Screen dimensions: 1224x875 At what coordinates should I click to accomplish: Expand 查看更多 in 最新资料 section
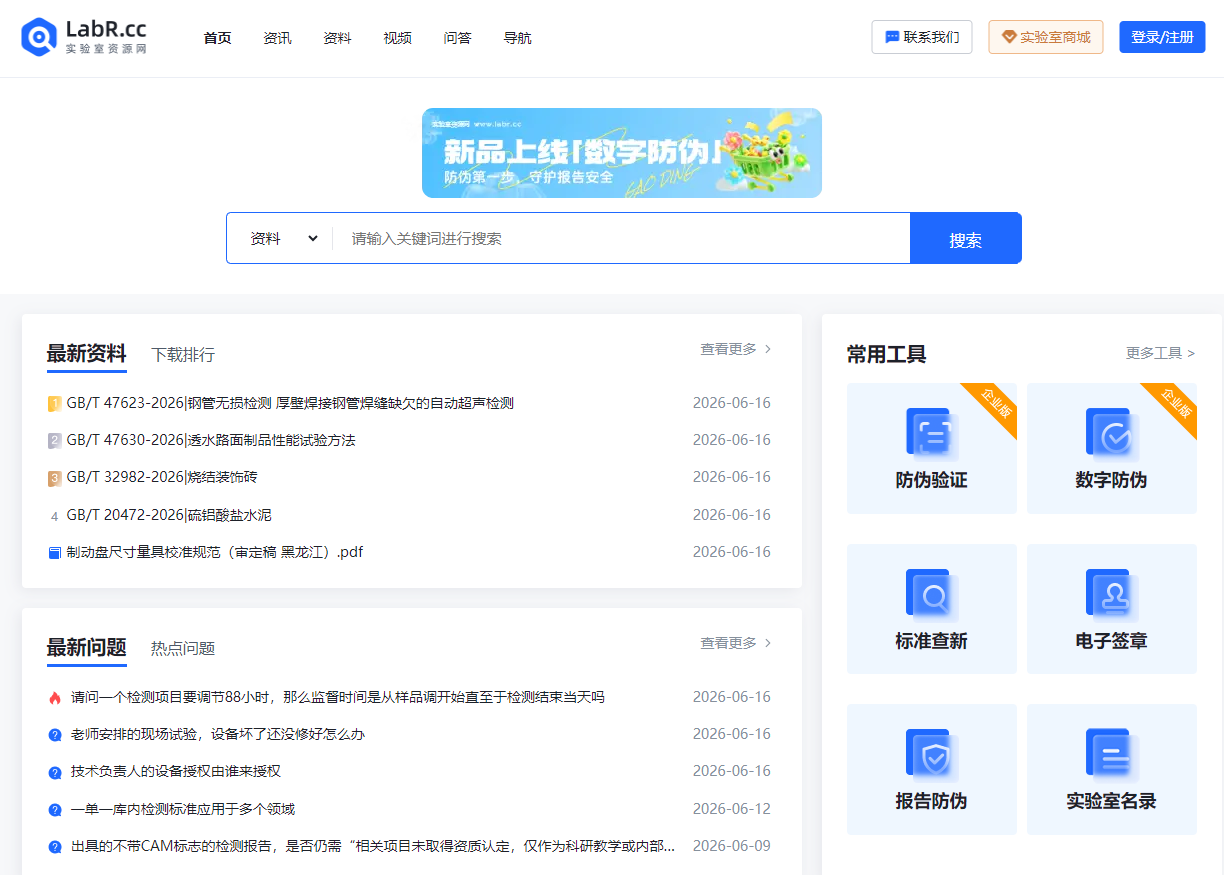736,349
